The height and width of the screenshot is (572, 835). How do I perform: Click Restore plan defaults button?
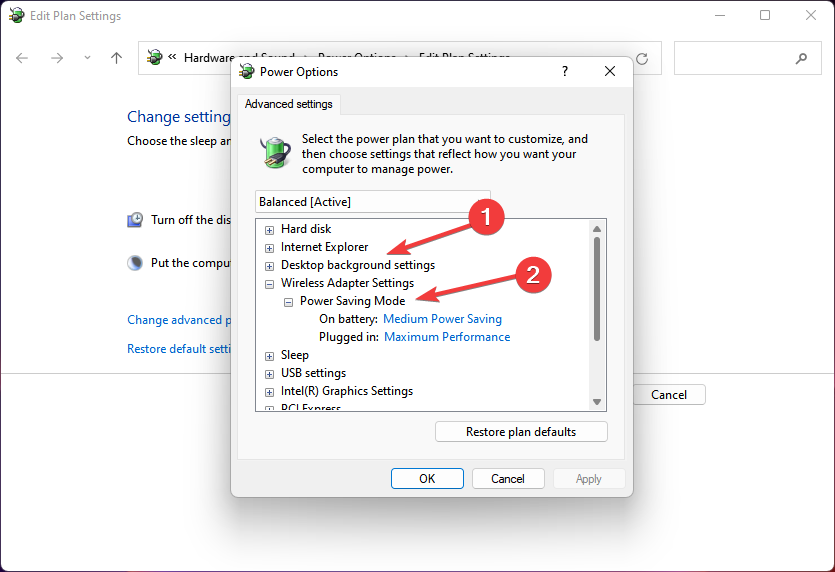pyautogui.click(x=521, y=432)
